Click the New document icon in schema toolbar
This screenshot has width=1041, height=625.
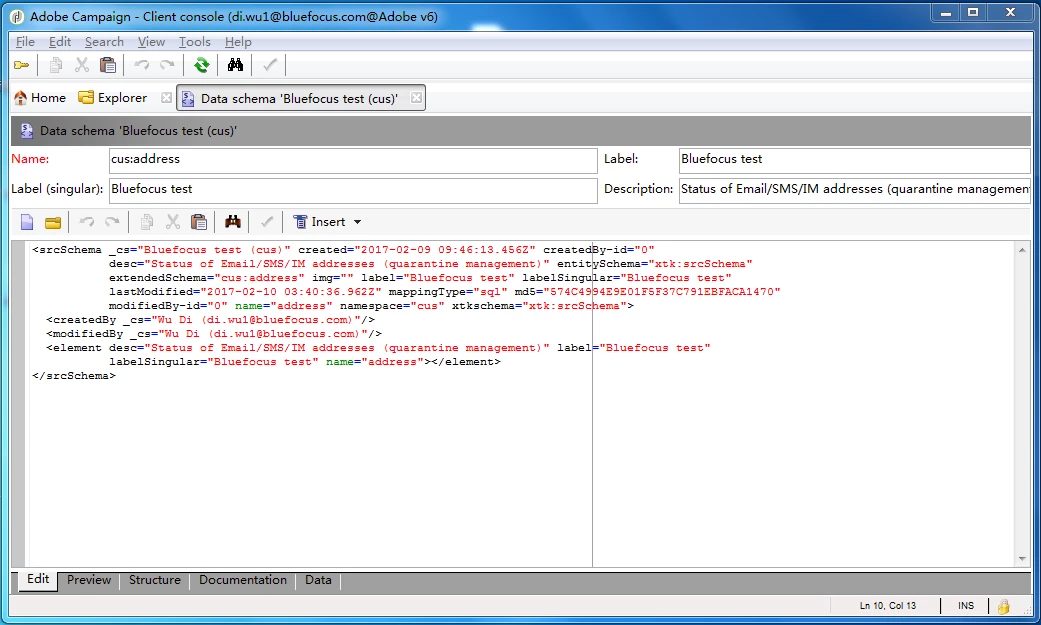tap(27, 222)
